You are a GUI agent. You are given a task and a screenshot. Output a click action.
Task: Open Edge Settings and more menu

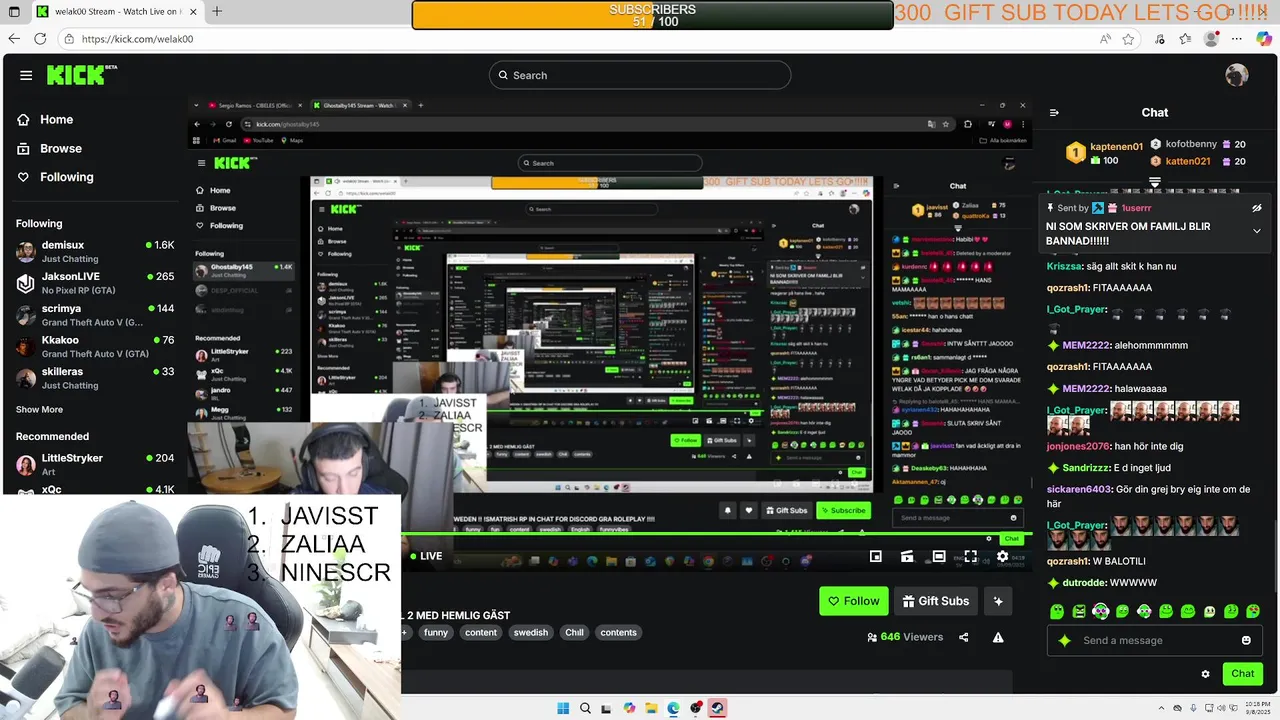[x=1238, y=39]
